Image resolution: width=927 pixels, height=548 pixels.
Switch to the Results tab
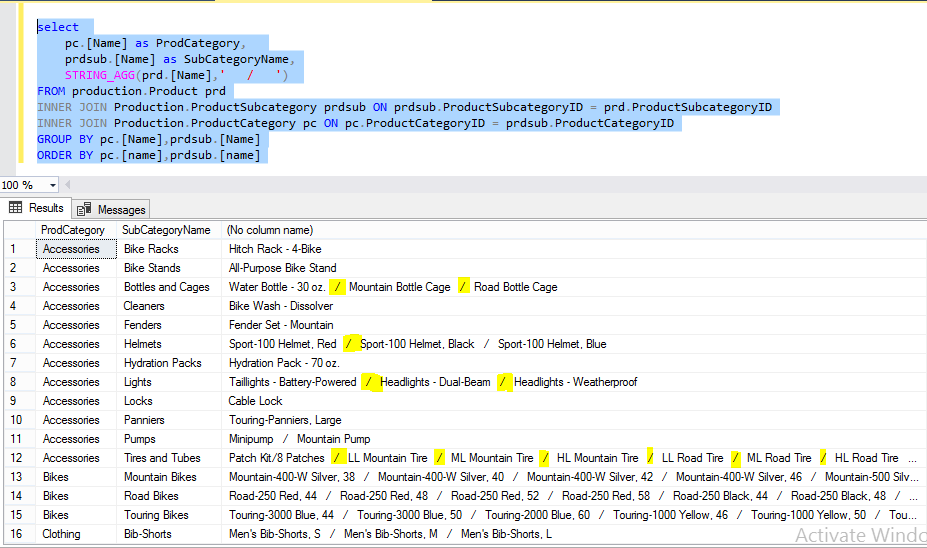pos(36,208)
